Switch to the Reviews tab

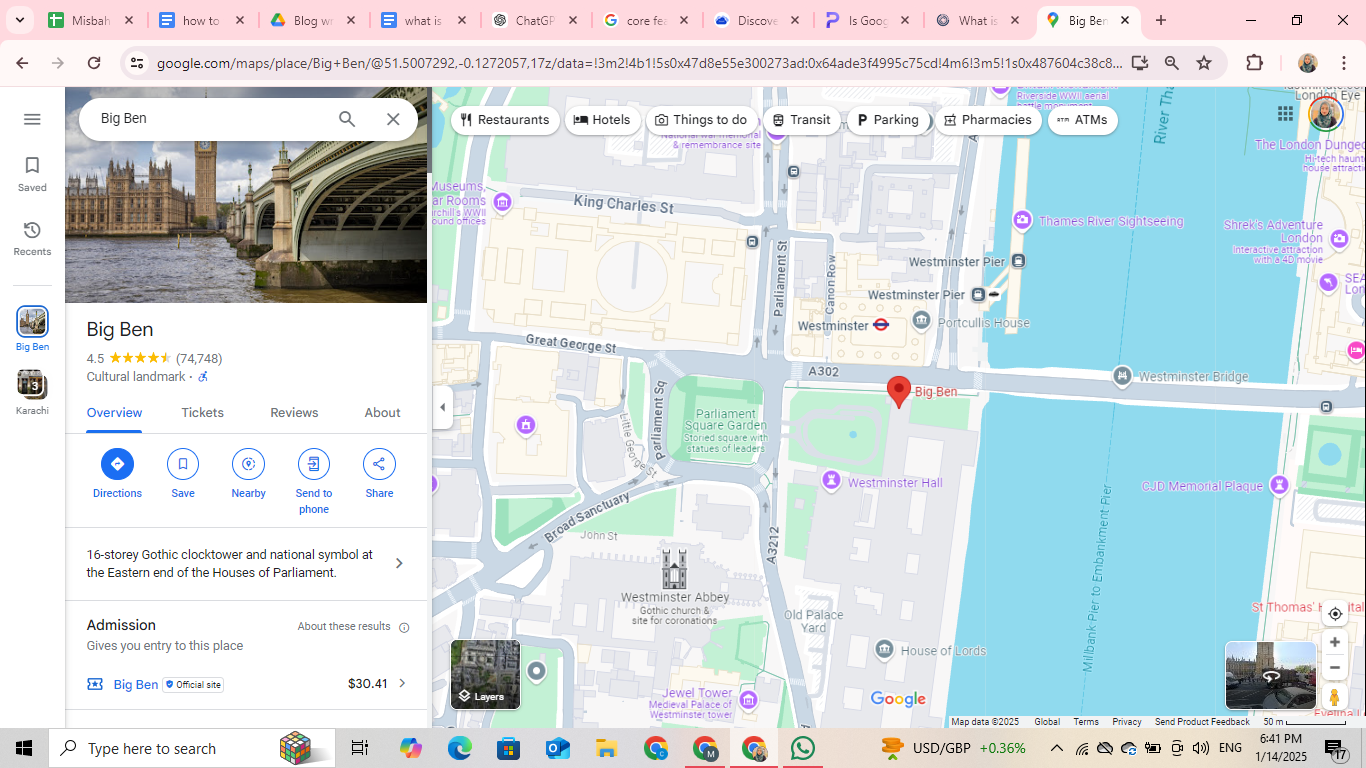(294, 413)
